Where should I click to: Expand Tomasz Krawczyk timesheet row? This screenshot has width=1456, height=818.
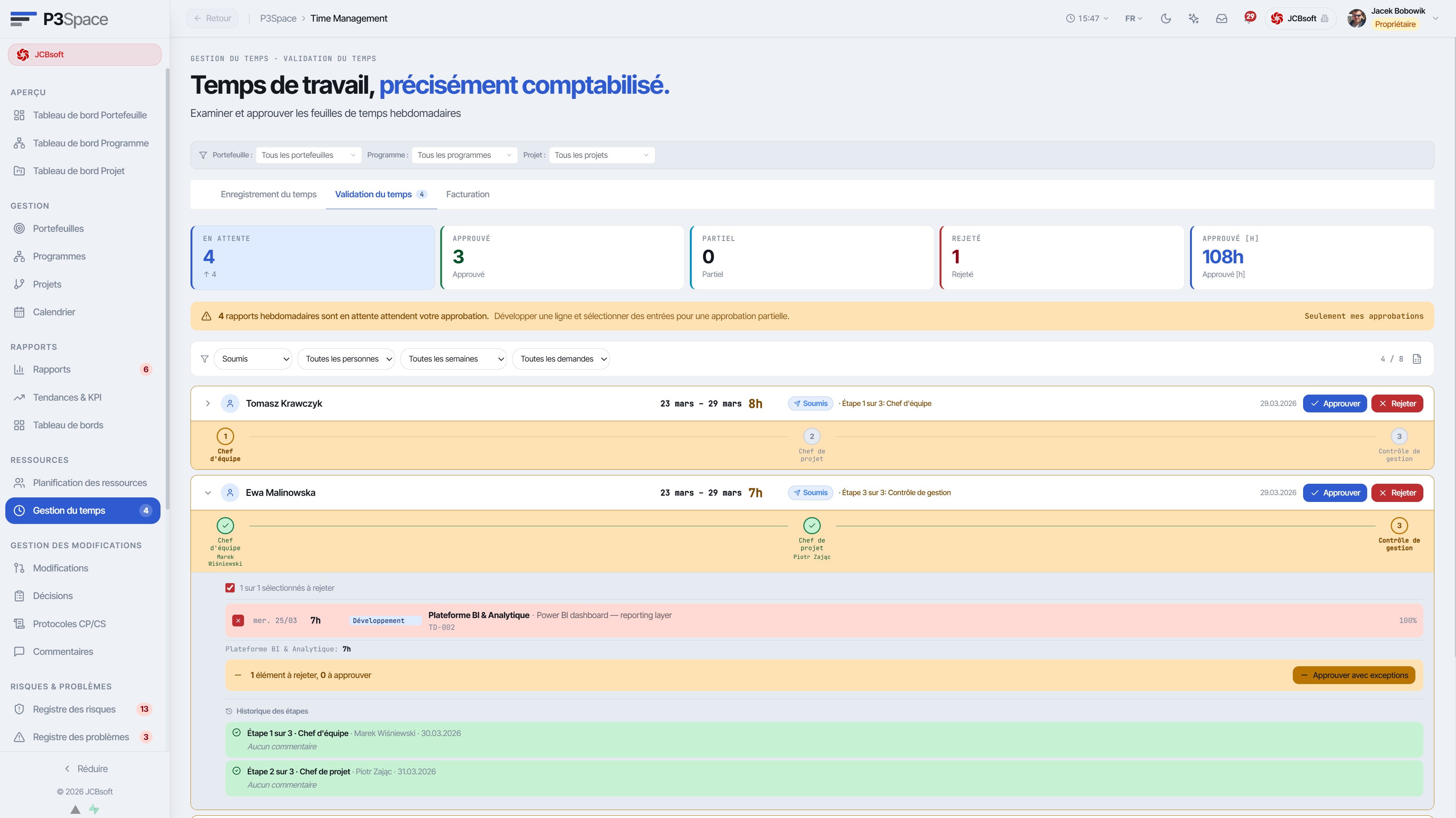(208, 404)
